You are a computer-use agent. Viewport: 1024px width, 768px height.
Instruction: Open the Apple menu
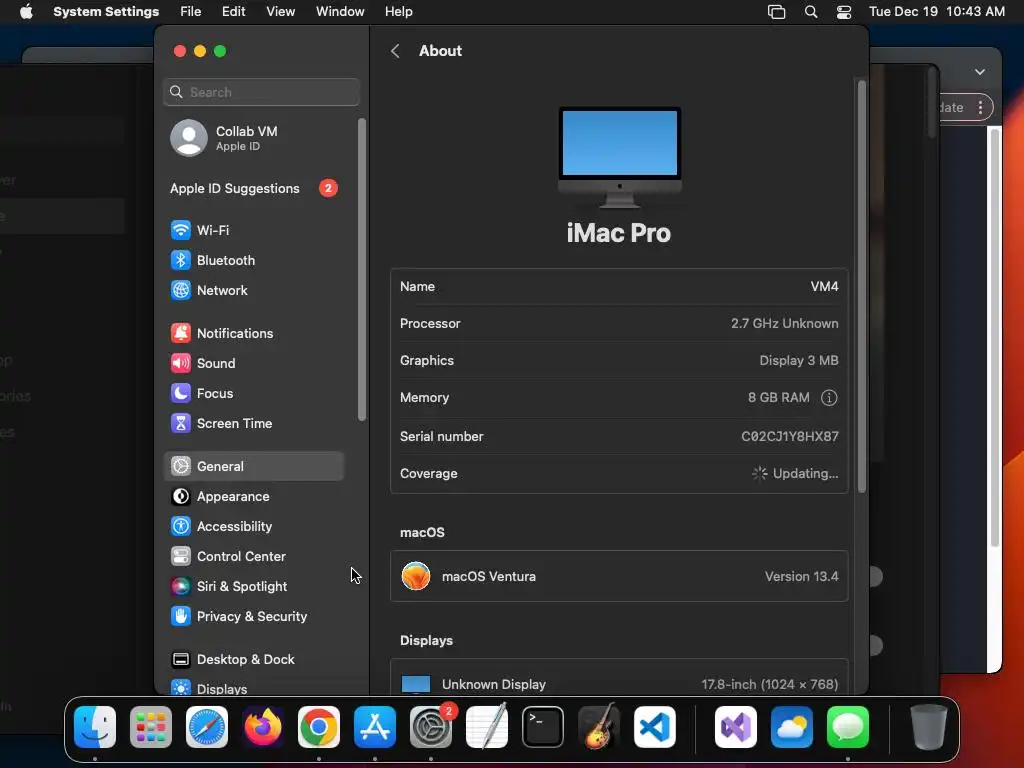pyautogui.click(x=26, y=12)
